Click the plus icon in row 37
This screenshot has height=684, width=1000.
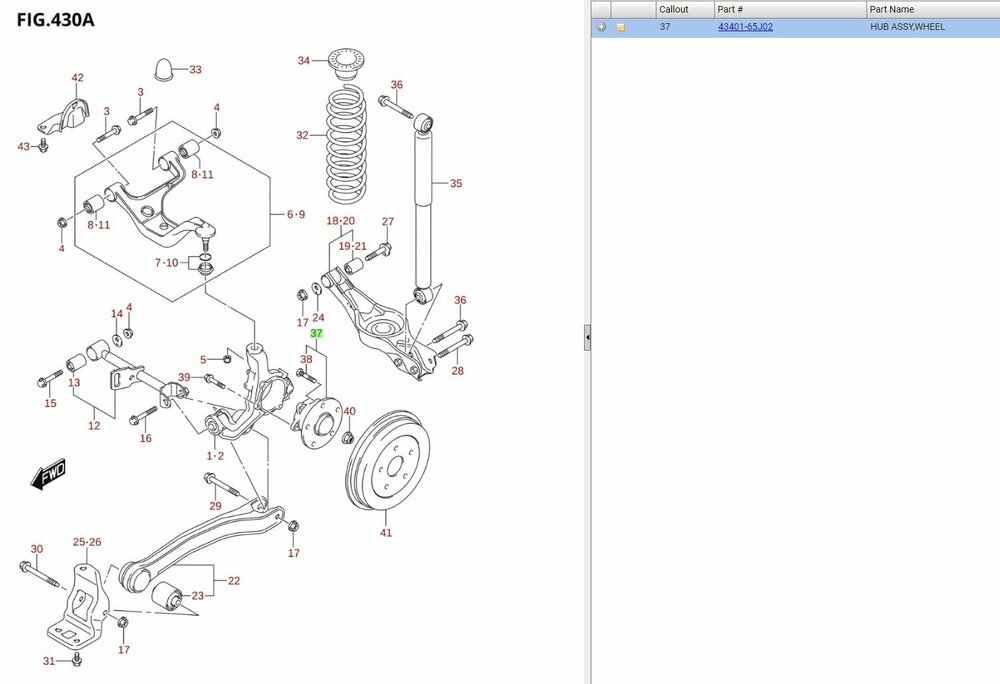click(x=601, y=27)
